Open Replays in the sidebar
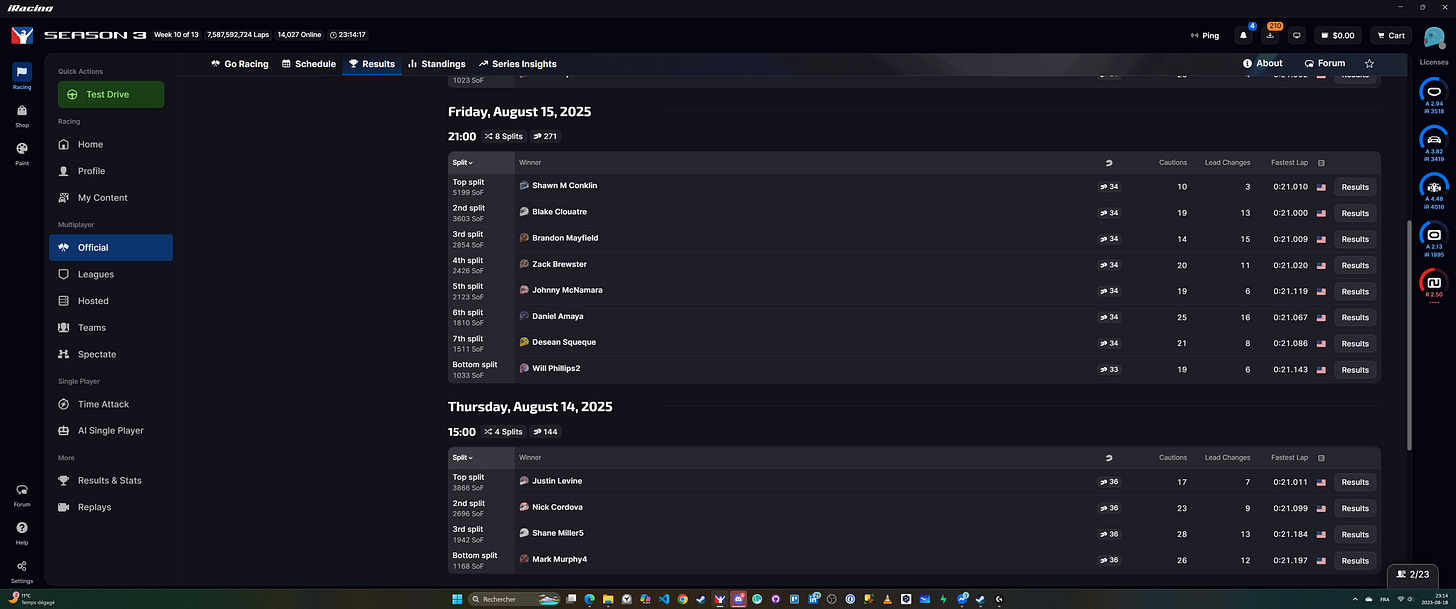 tap(111, 507)
